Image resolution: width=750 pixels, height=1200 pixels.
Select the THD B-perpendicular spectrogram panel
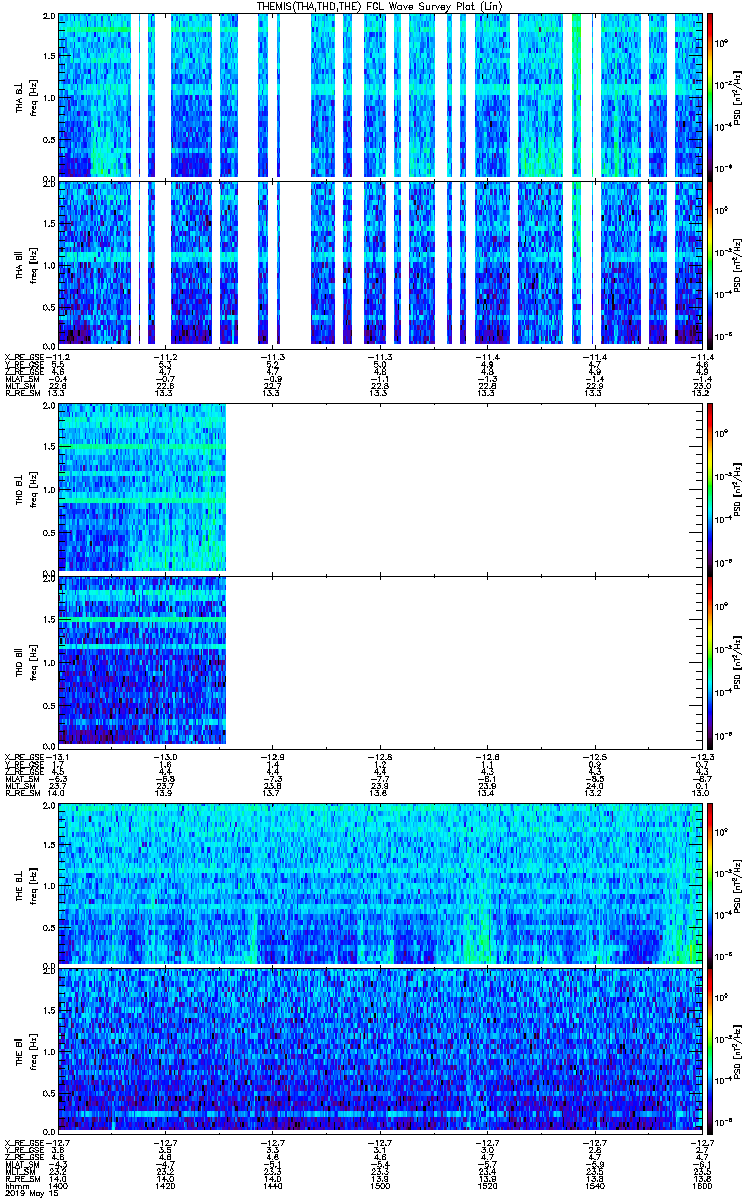381,488
